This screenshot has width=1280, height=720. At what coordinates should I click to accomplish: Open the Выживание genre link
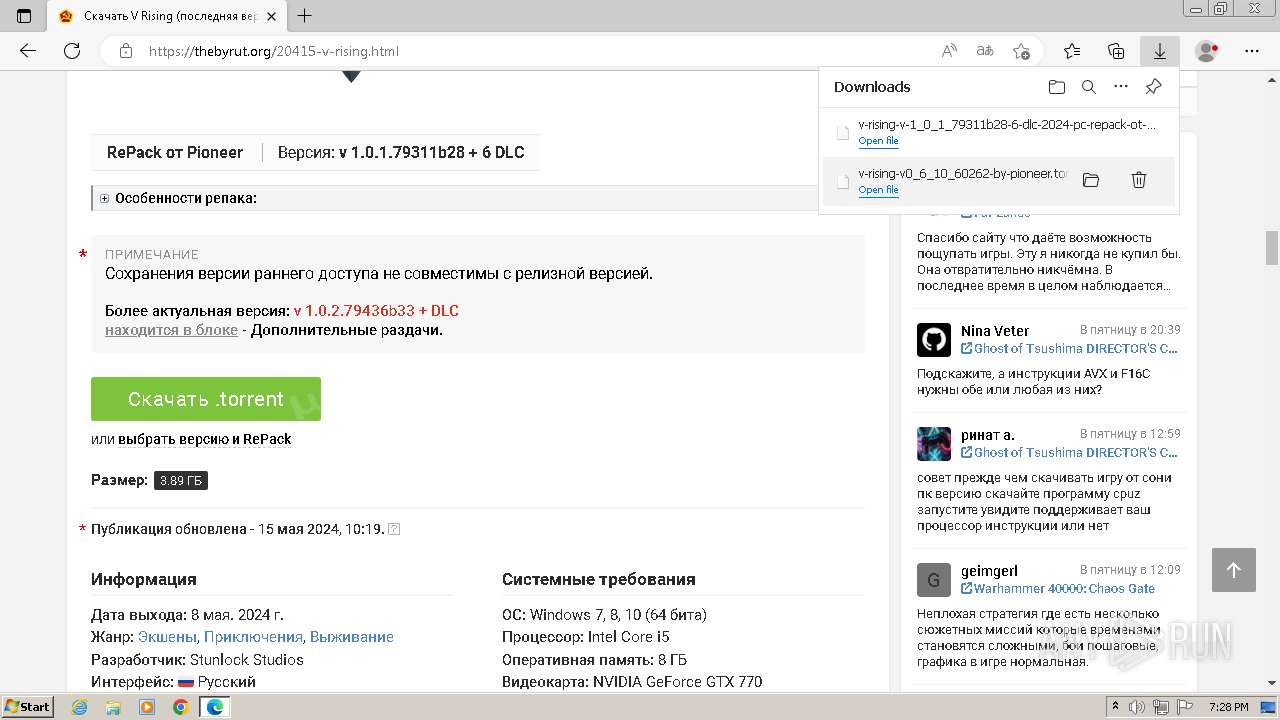352,637
